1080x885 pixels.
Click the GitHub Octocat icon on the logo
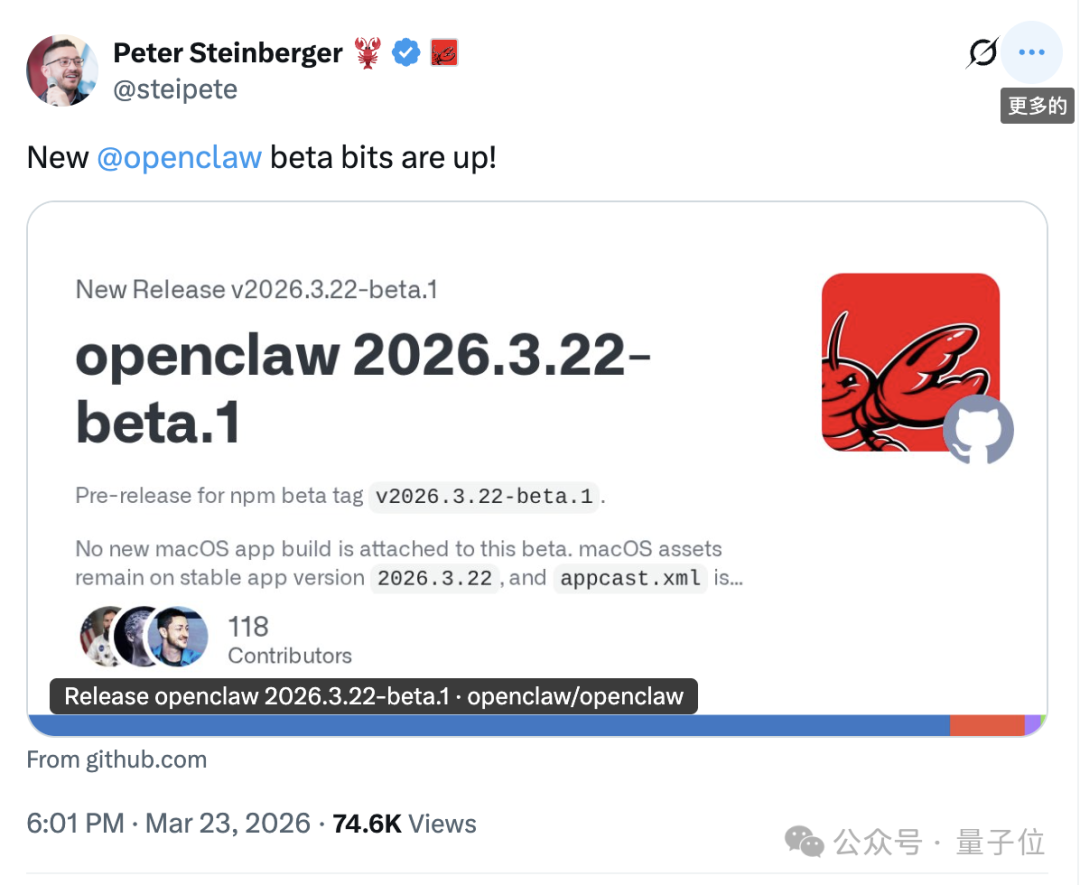[978, 431]
